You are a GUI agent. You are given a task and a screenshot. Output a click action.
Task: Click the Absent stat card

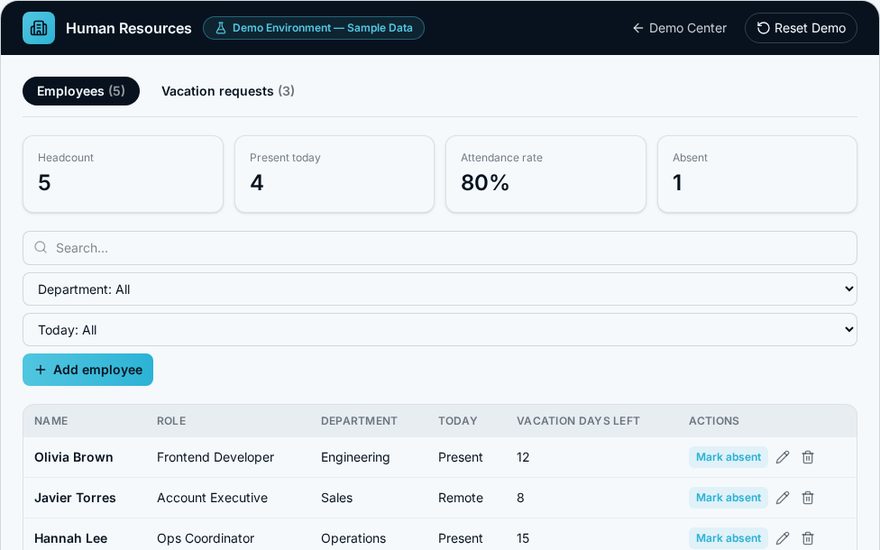(757, 174)
